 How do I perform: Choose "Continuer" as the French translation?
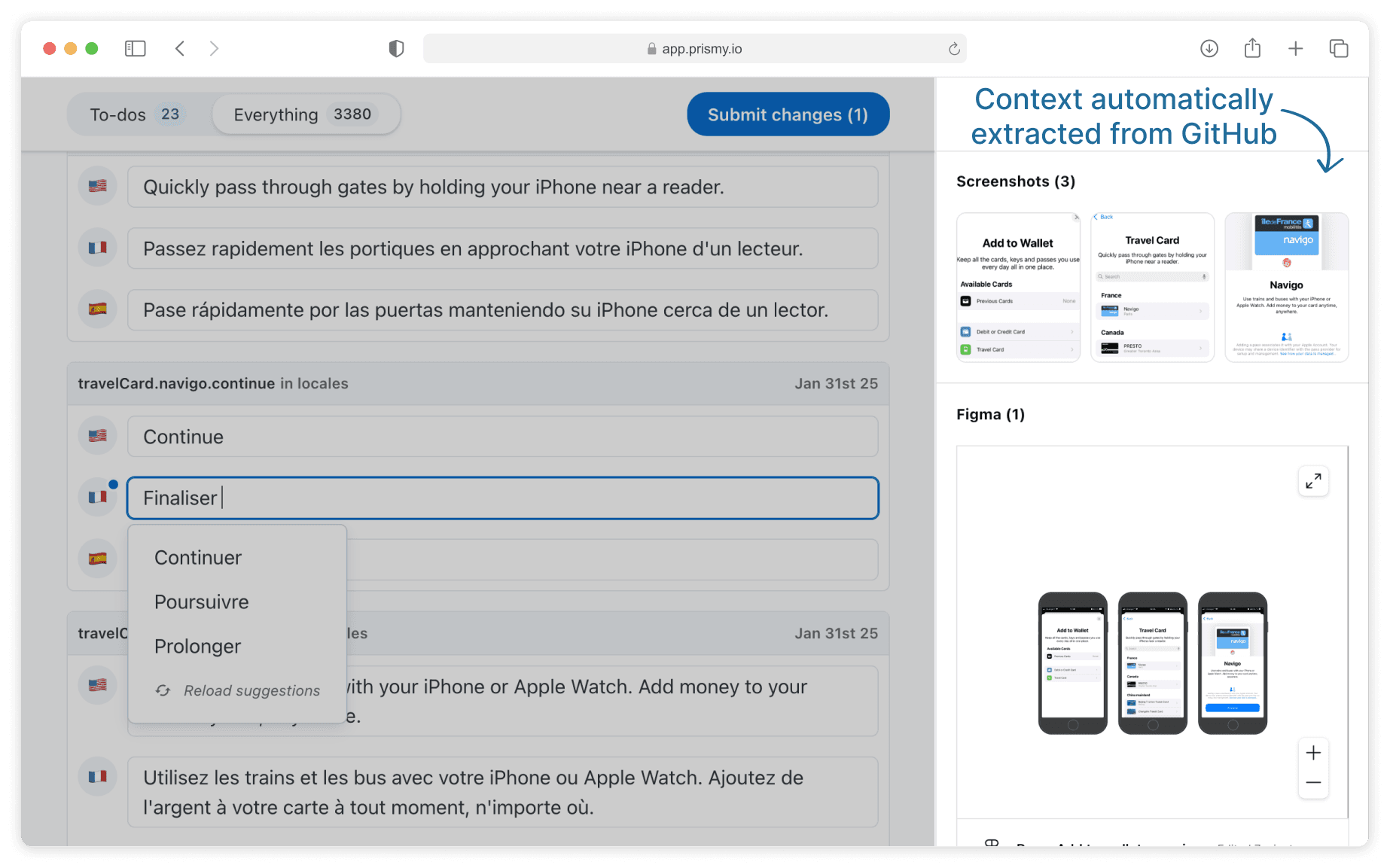(x=197, y=557)
